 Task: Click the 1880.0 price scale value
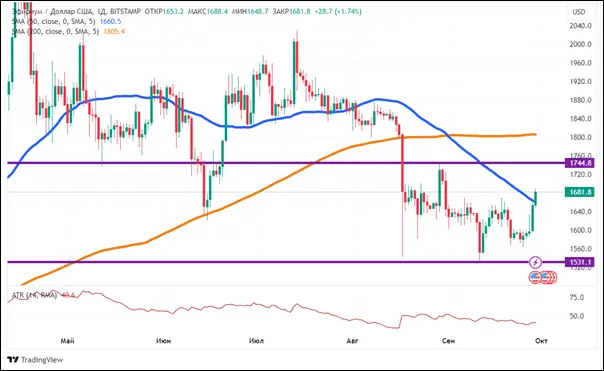(x=581, y=100)
